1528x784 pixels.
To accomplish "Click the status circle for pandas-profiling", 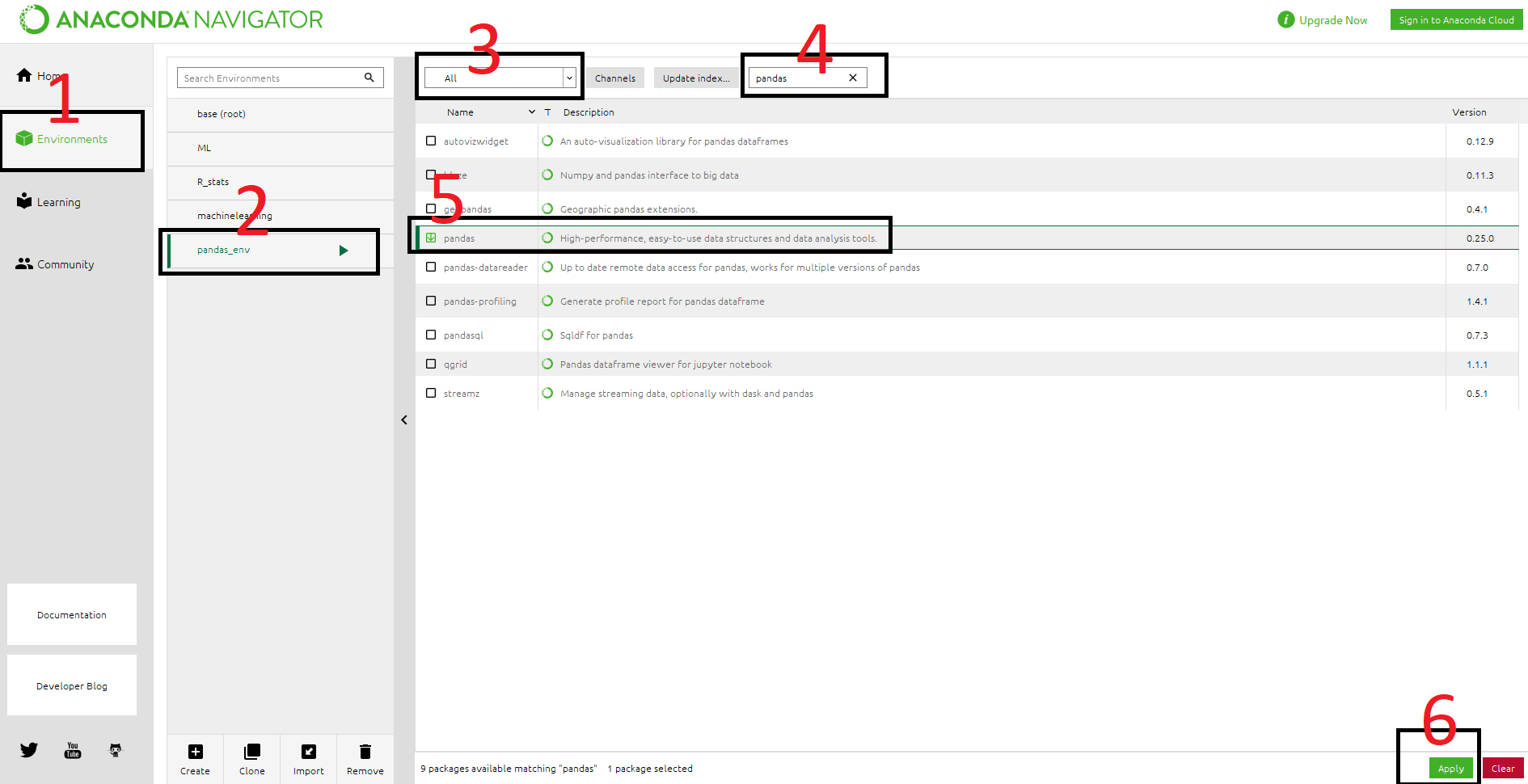I will (x=547, y=301).
